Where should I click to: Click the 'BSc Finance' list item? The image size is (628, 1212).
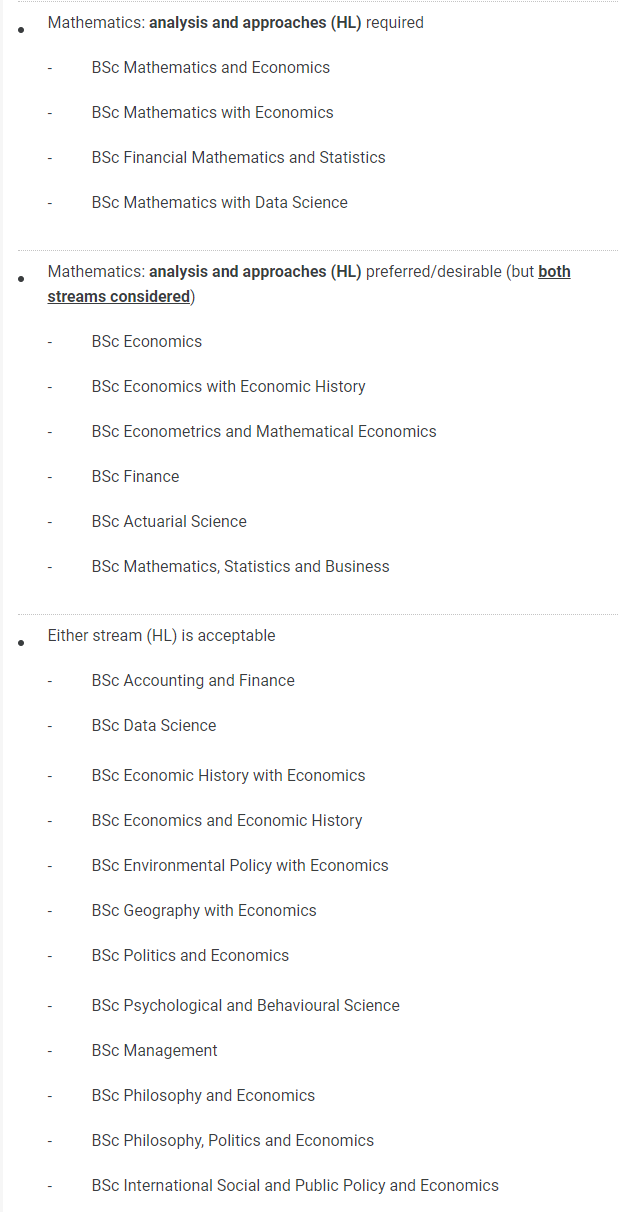click(136, 477)
